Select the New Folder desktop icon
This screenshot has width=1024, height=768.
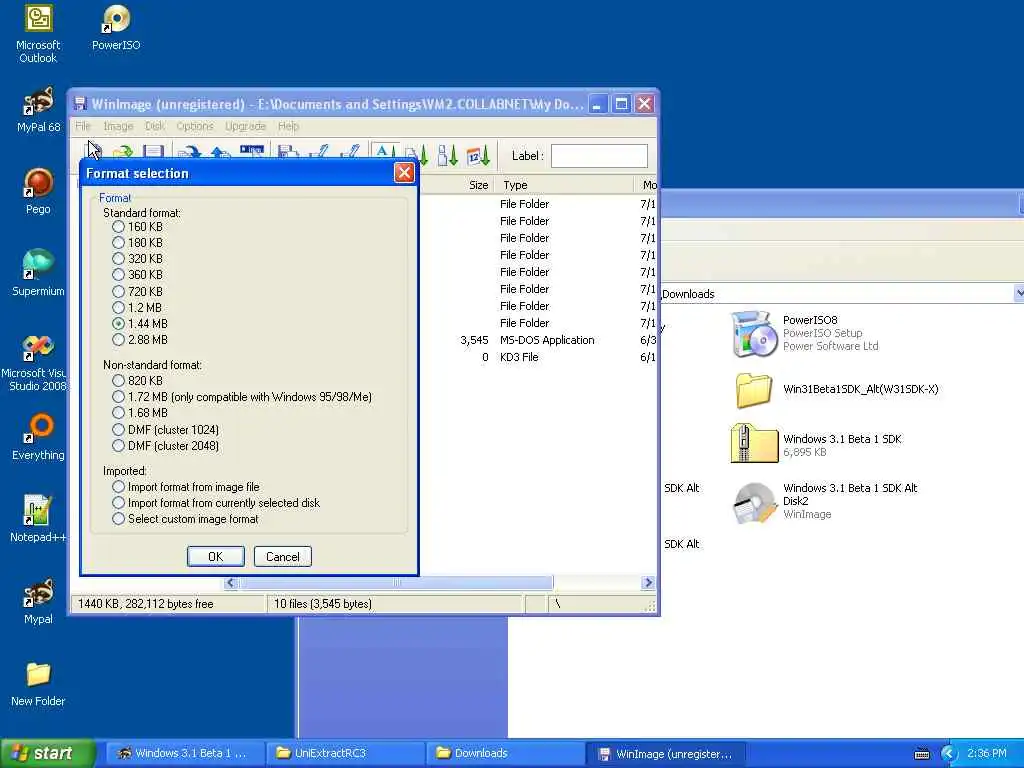[x=38, y=683]
